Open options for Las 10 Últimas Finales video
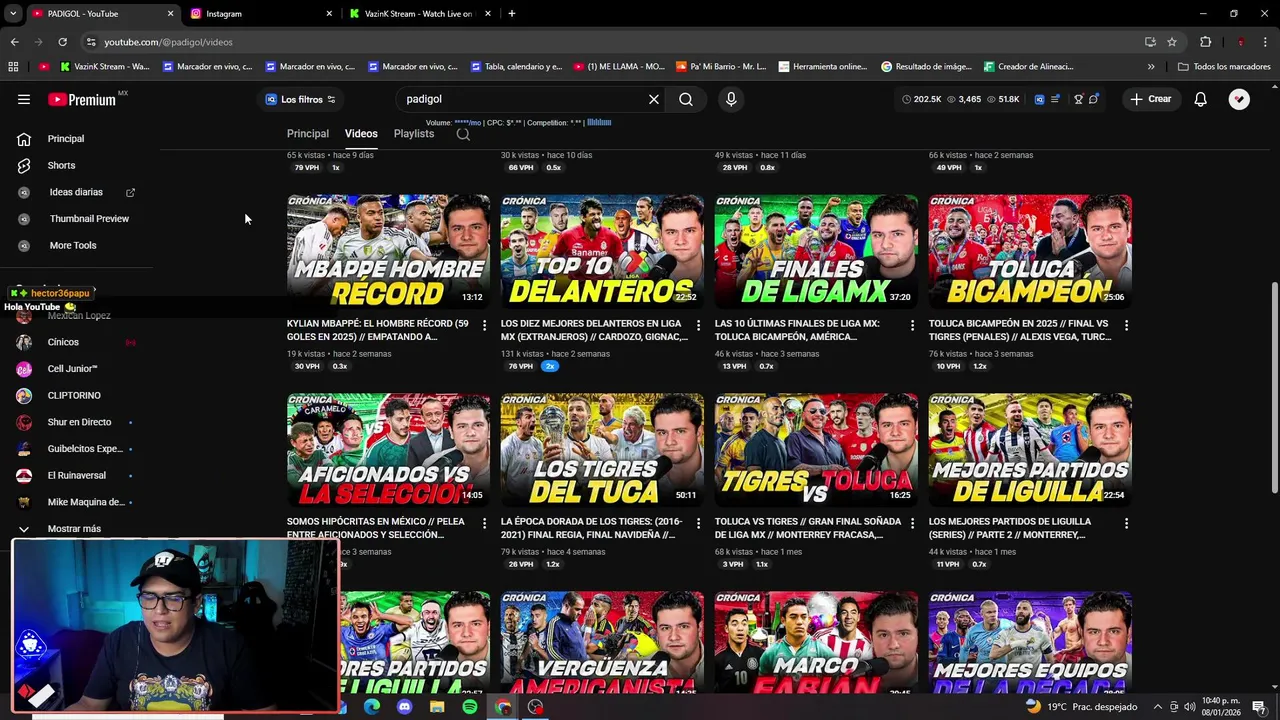The width and height of the screenshot is (1280, 720). point(912,325)
